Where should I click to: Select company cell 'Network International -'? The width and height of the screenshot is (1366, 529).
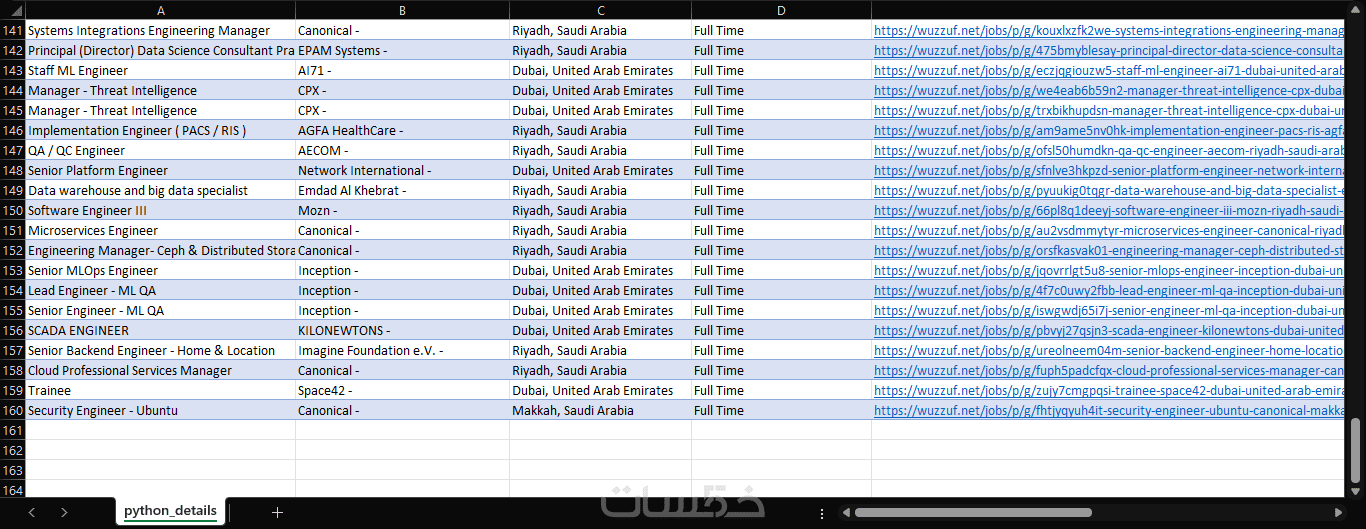(403, 170)
